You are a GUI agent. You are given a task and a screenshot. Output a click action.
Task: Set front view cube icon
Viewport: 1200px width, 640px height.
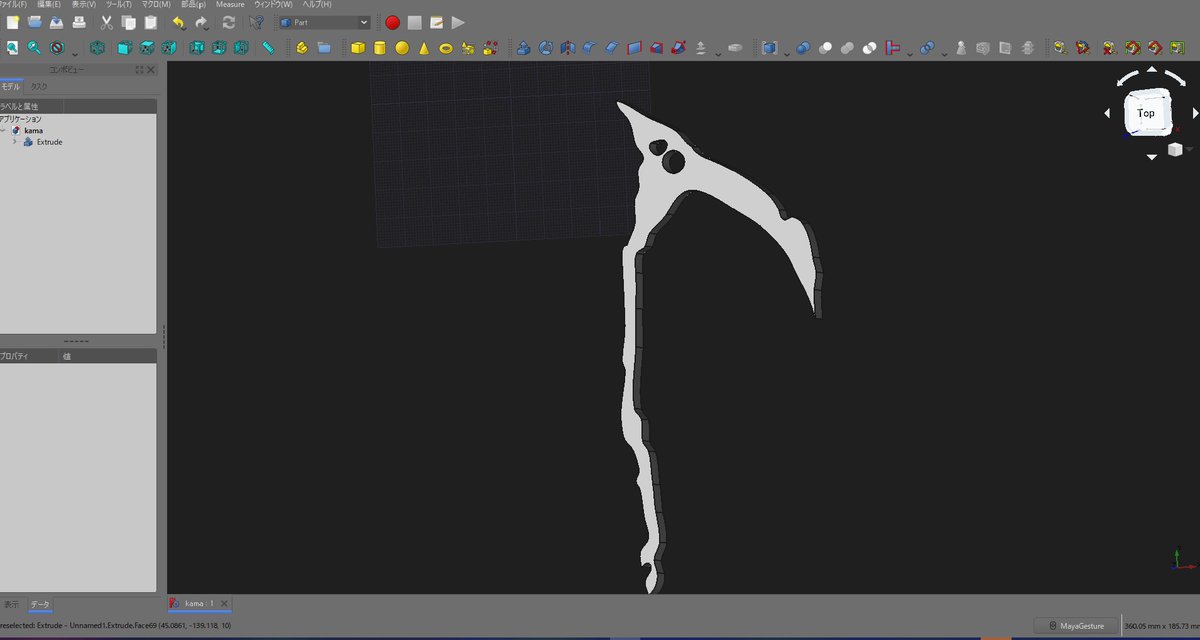coord(124,47)
